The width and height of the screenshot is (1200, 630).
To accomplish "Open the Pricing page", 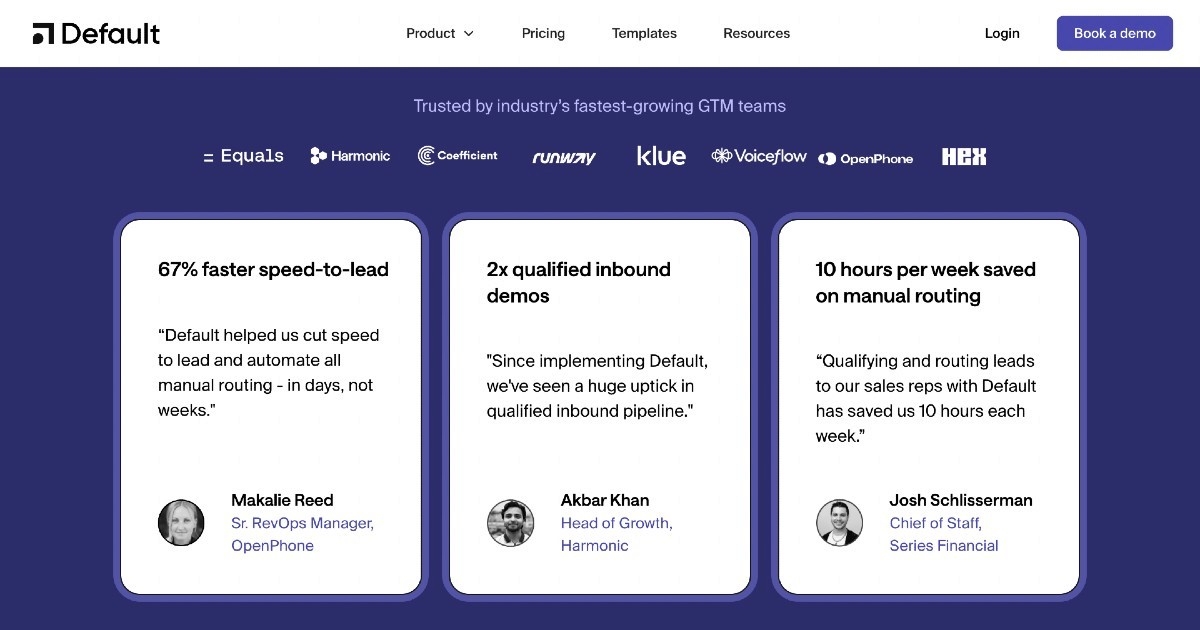I will click(x=543, y=33).
